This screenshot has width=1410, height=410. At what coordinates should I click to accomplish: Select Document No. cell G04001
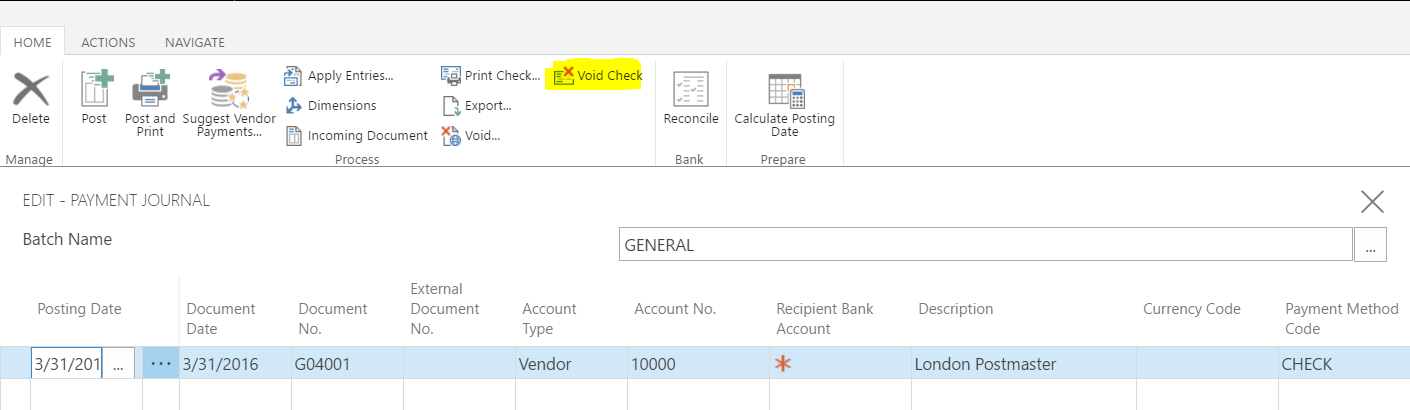pos(347,364)
